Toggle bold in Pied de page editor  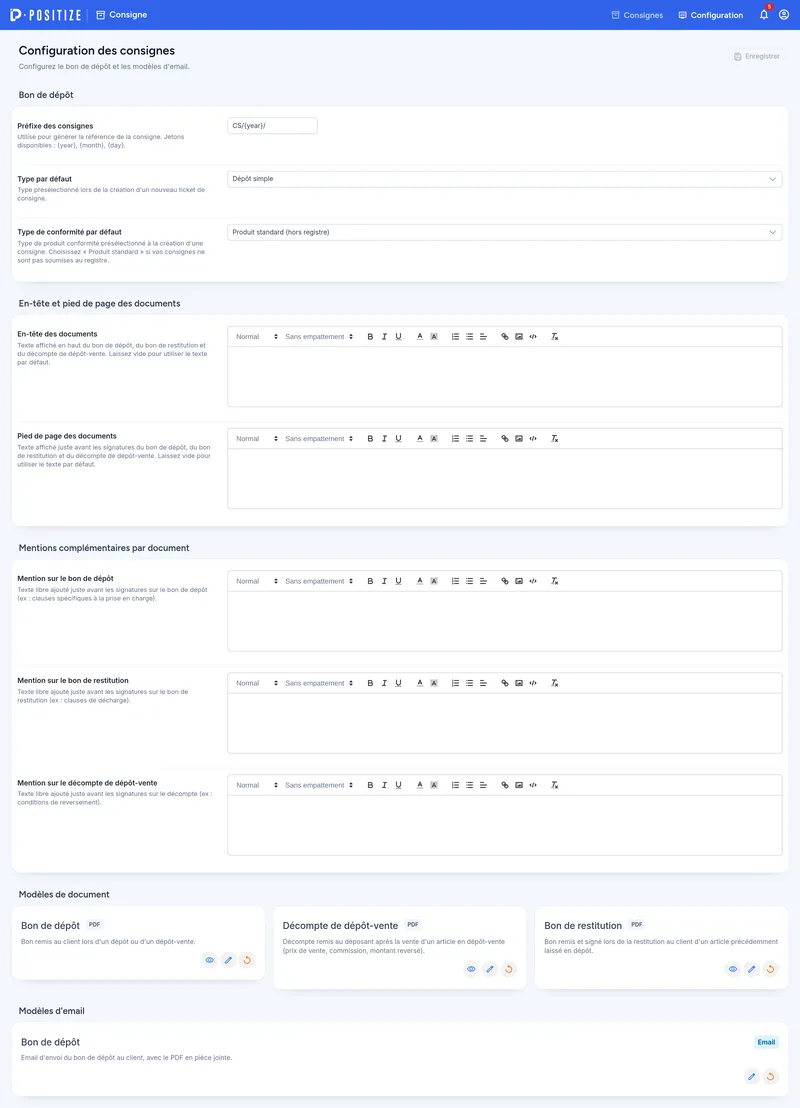click(370, 439)
